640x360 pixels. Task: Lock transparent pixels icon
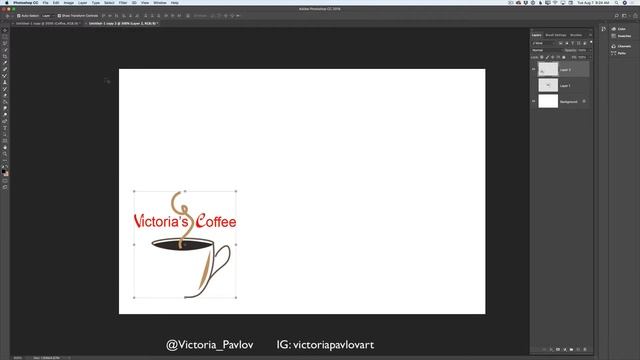coord(542,57)
